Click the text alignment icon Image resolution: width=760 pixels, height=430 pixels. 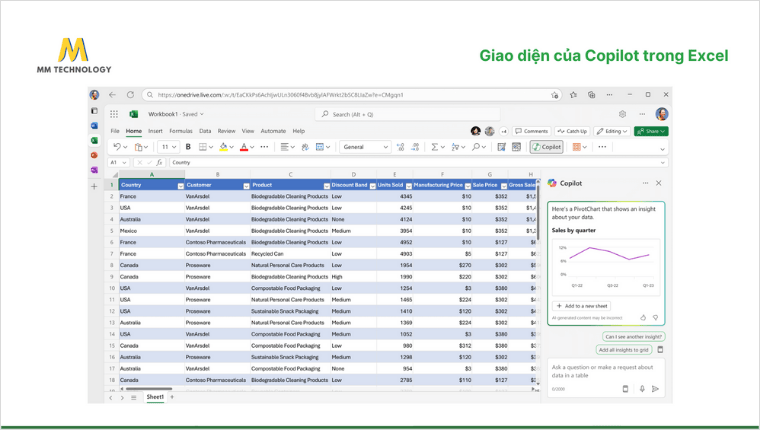click(285, 147)
